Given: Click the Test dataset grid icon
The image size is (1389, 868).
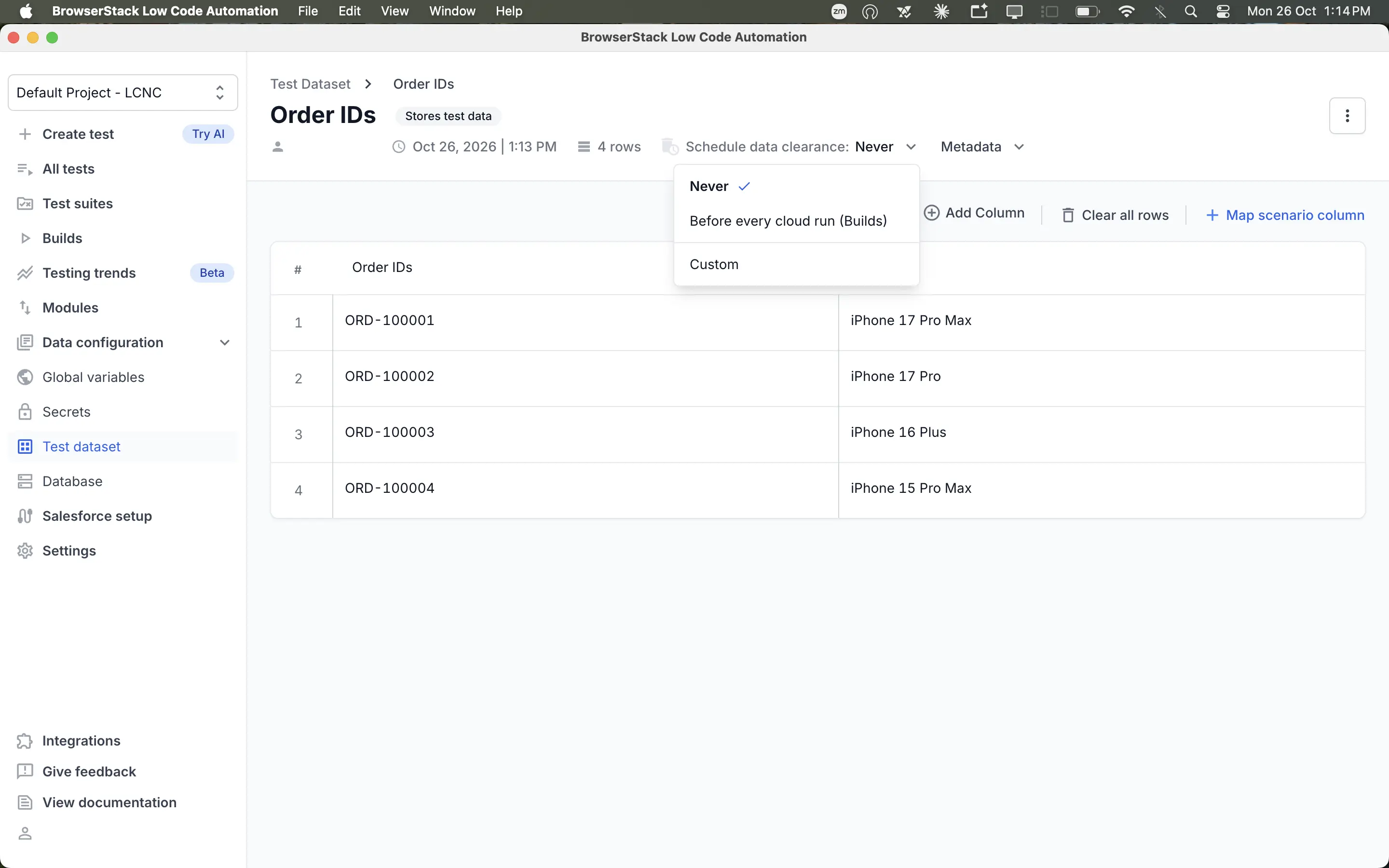Looking at the screenshot, I should (25, 447).
